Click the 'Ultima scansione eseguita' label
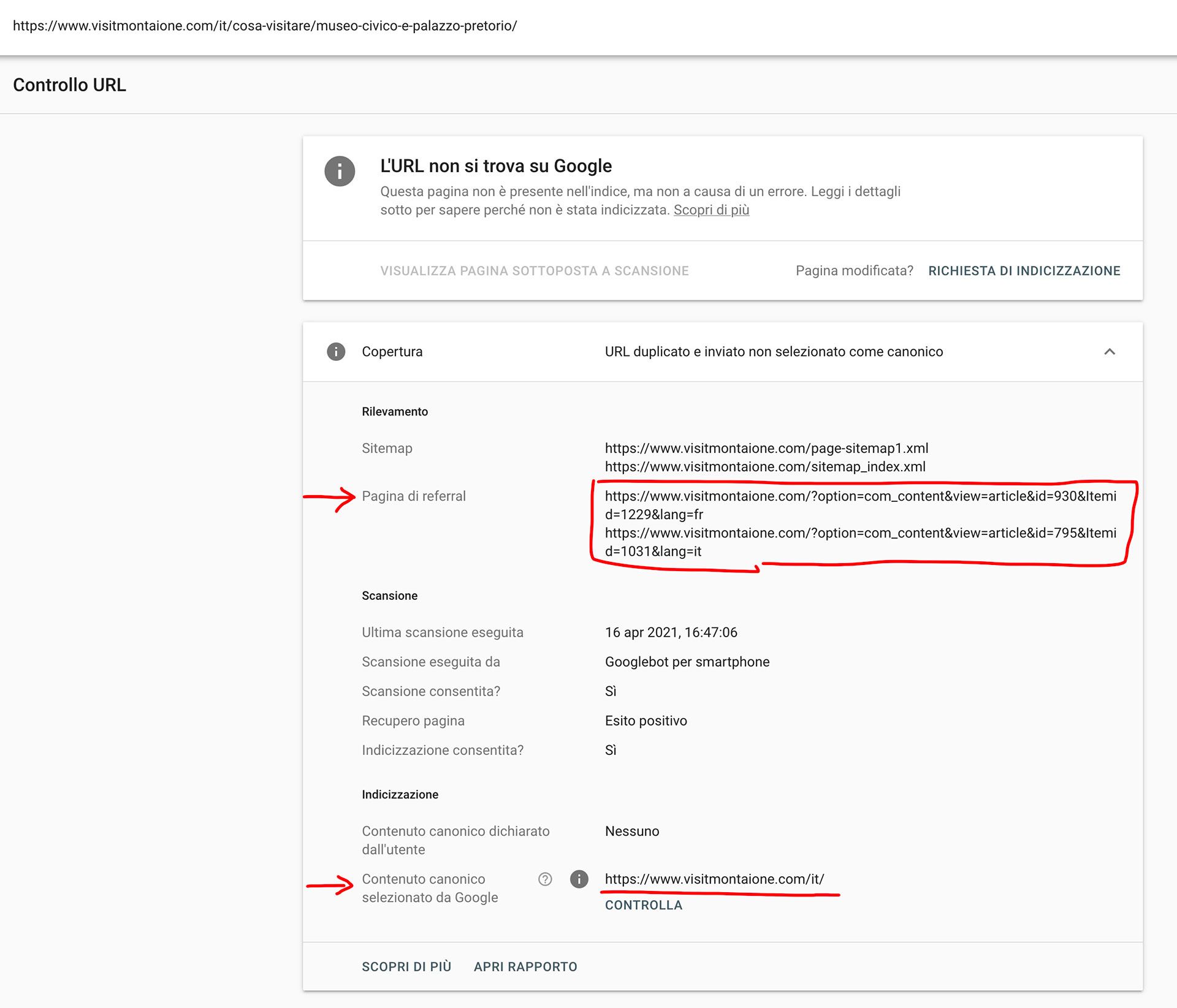Image resolution: width=1177 pixels, height=1008 pixels. pyautogui.click(x=443, y=632)
